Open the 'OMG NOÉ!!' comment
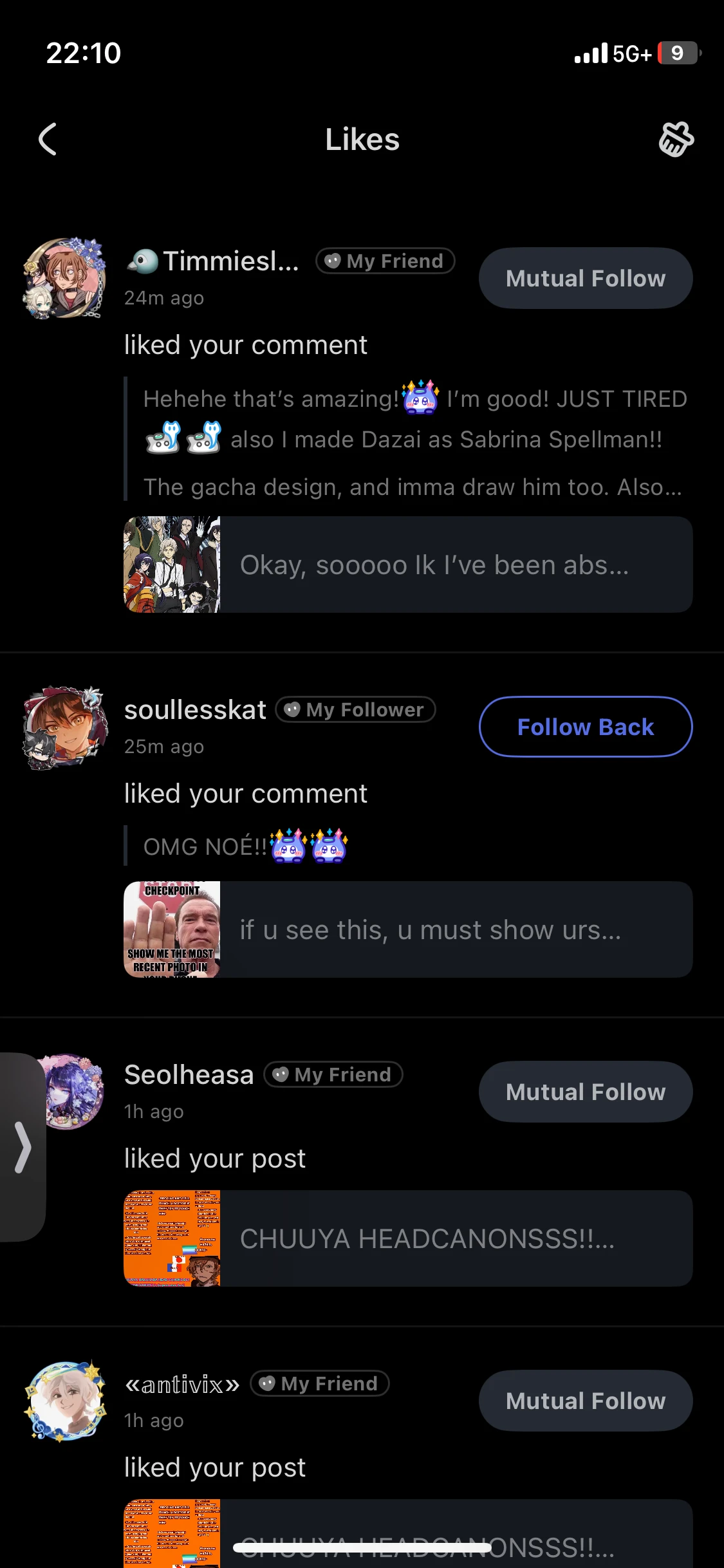Screen dimensions: 724x1568 pos(245,846)
